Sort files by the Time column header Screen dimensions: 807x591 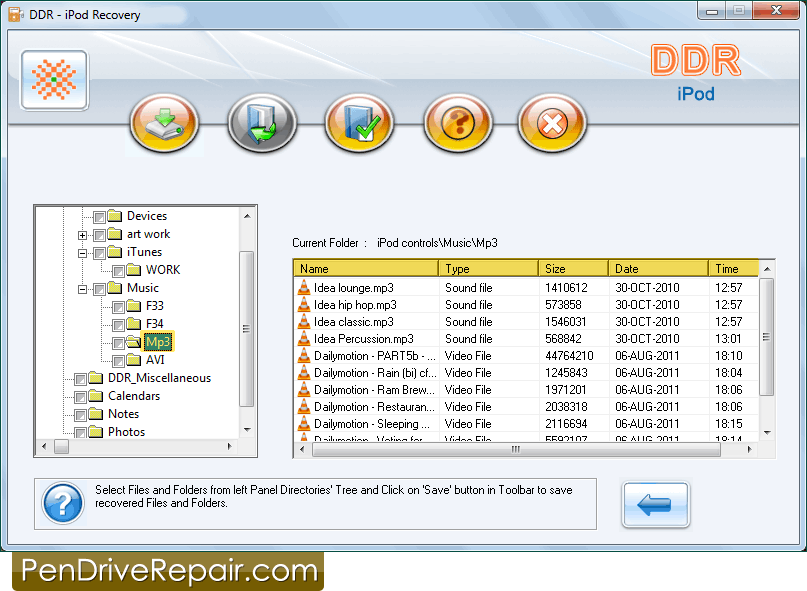tap(734, 269)
